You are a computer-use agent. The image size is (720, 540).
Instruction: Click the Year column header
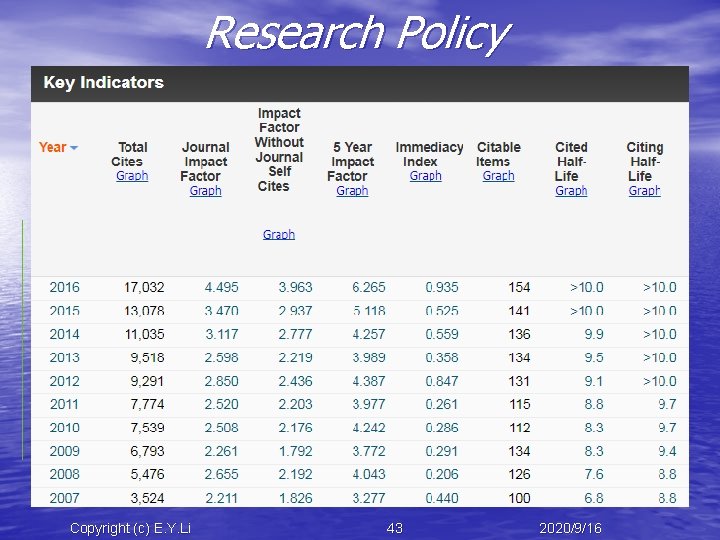click(x=53, y=147)
